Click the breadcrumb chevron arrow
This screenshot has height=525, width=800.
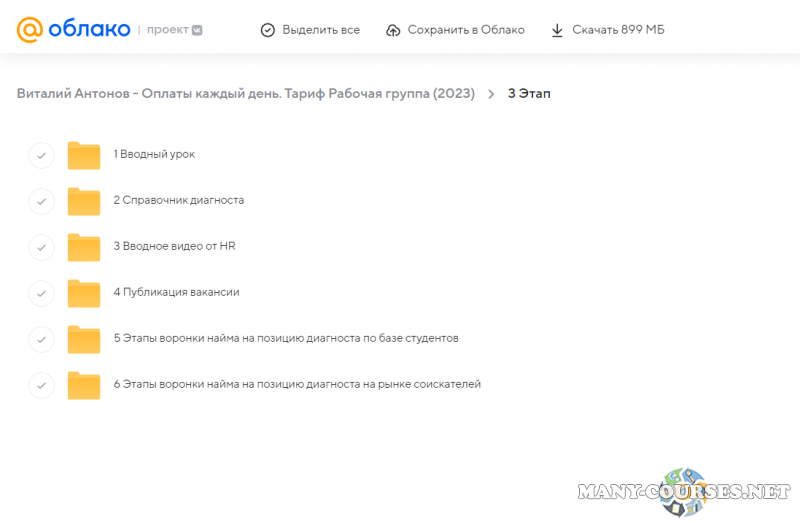coord(491,94)
